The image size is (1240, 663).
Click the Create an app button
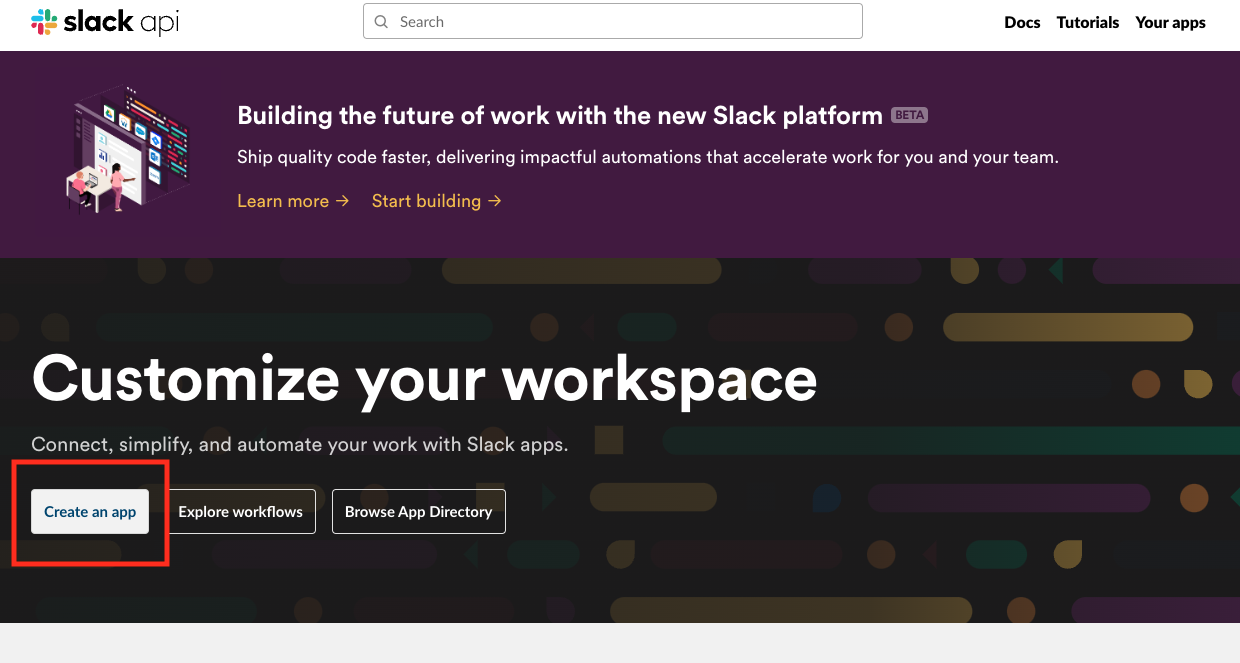coord(89,511)
